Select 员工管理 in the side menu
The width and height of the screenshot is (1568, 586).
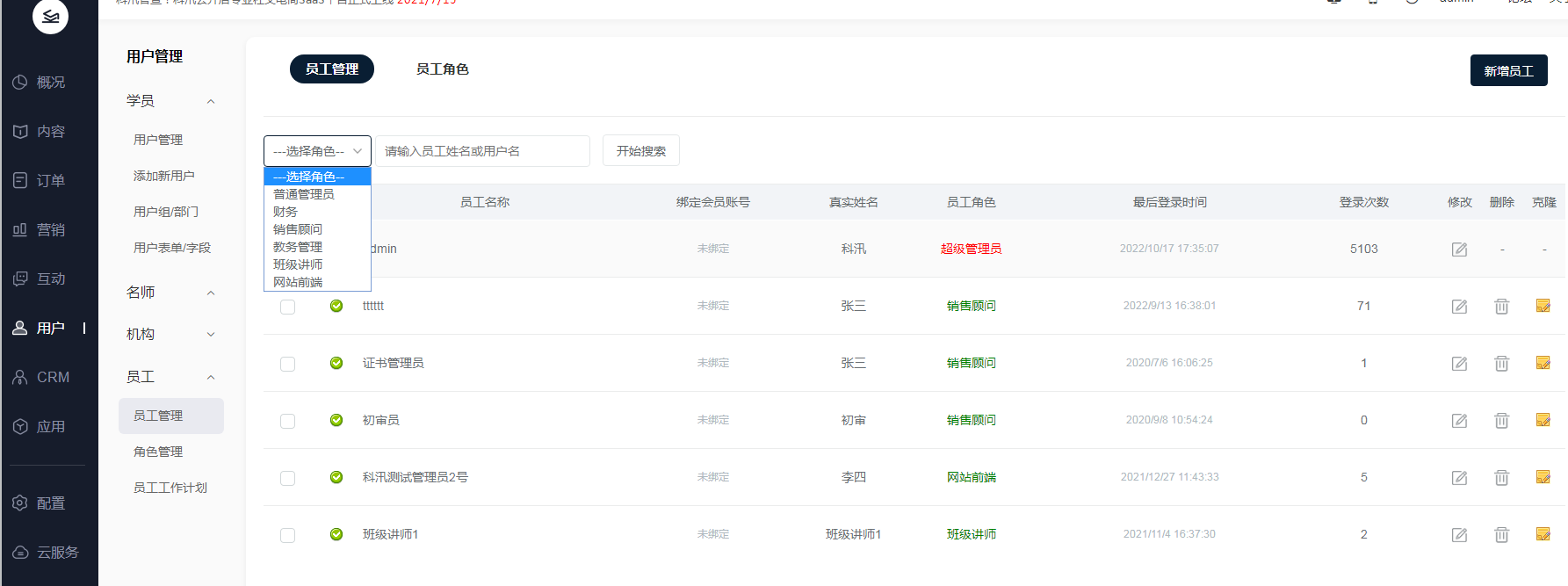[171, 416]
